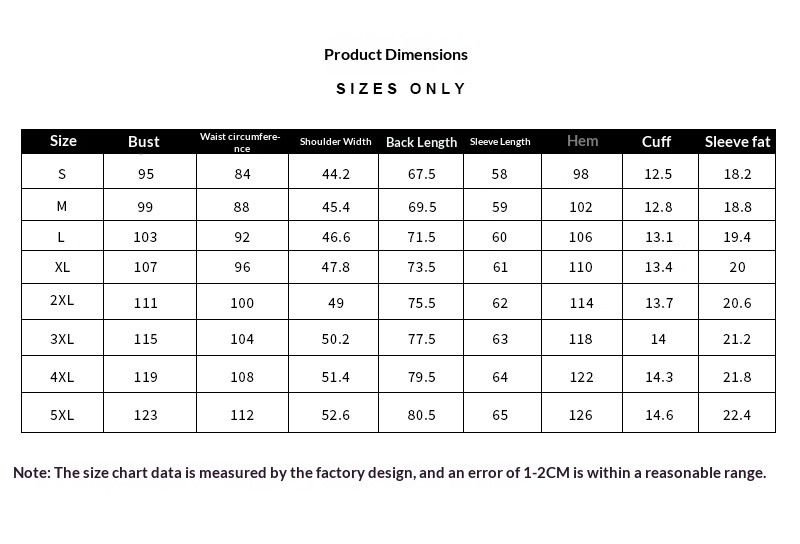
Task: Select the Hem column header
Action: 582,141
